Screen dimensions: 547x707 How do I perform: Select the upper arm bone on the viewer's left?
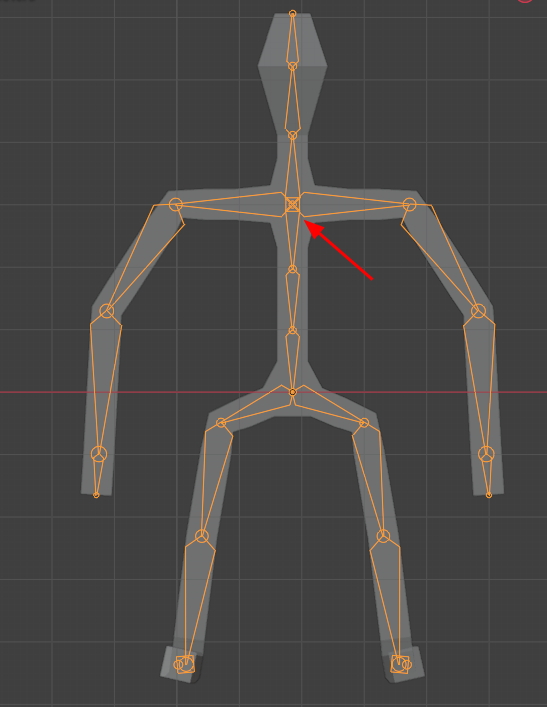(x=143, y=256)
